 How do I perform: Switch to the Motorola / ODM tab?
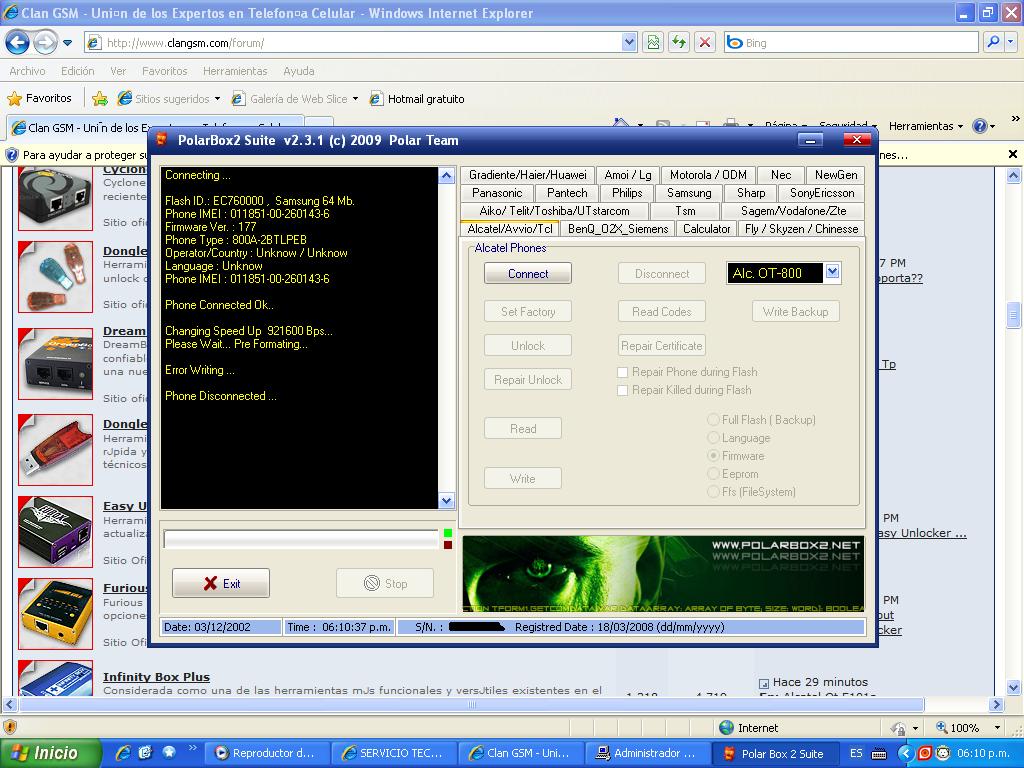click(708, 175)
